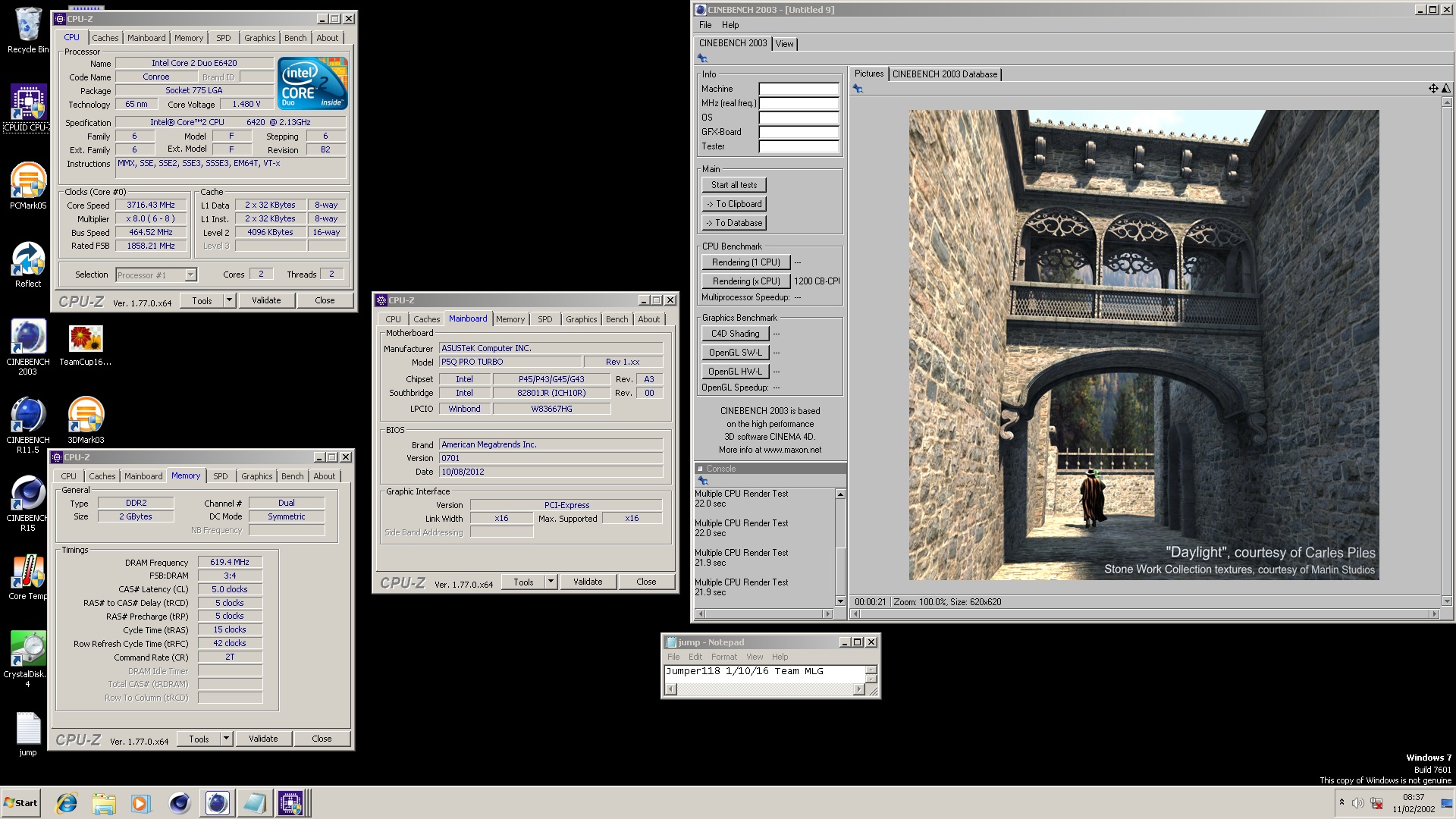Click the pin icon below the CINEBENCH 2003 tab
This screenshot has height=819, width=1456.
[702, 58]
